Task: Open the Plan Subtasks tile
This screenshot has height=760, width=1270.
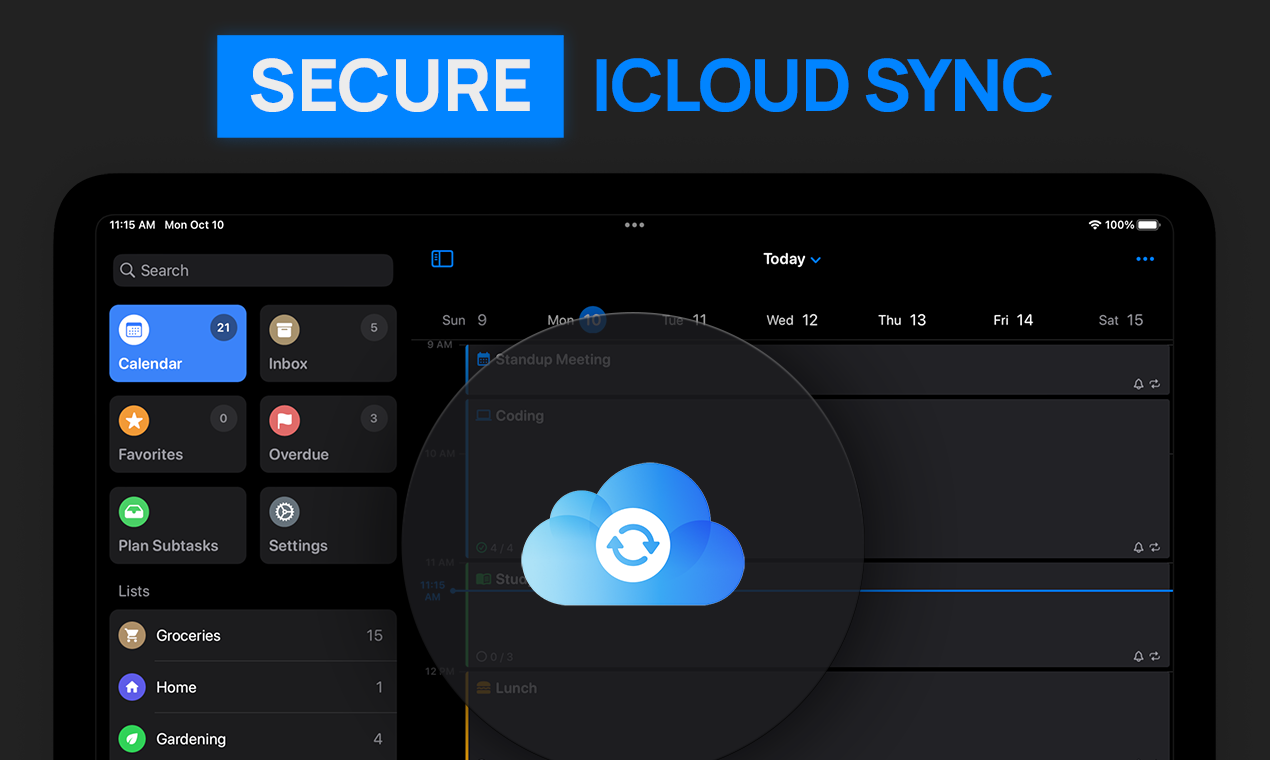Action: click(x=178, y=525)
